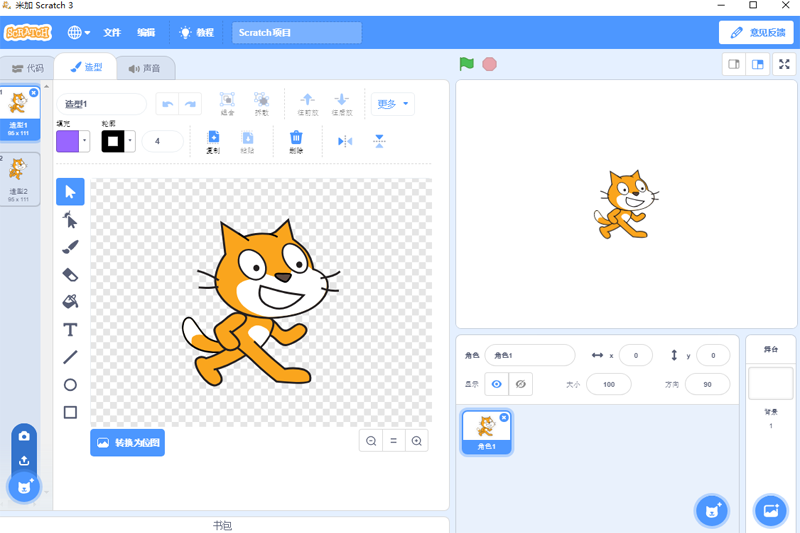Click the sprite name field 角色1
Viewport: 800px width, 533px height.
tap(530, 355)
